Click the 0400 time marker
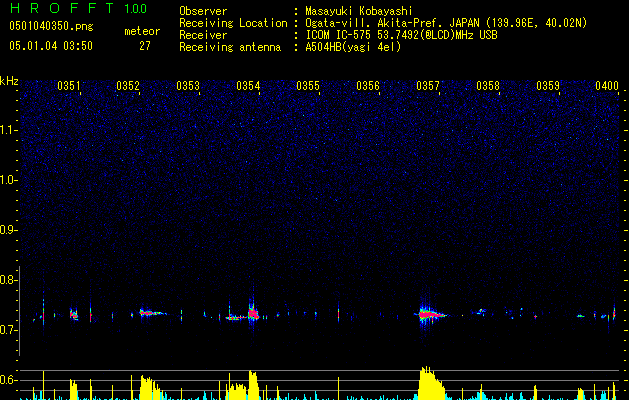 607,86
